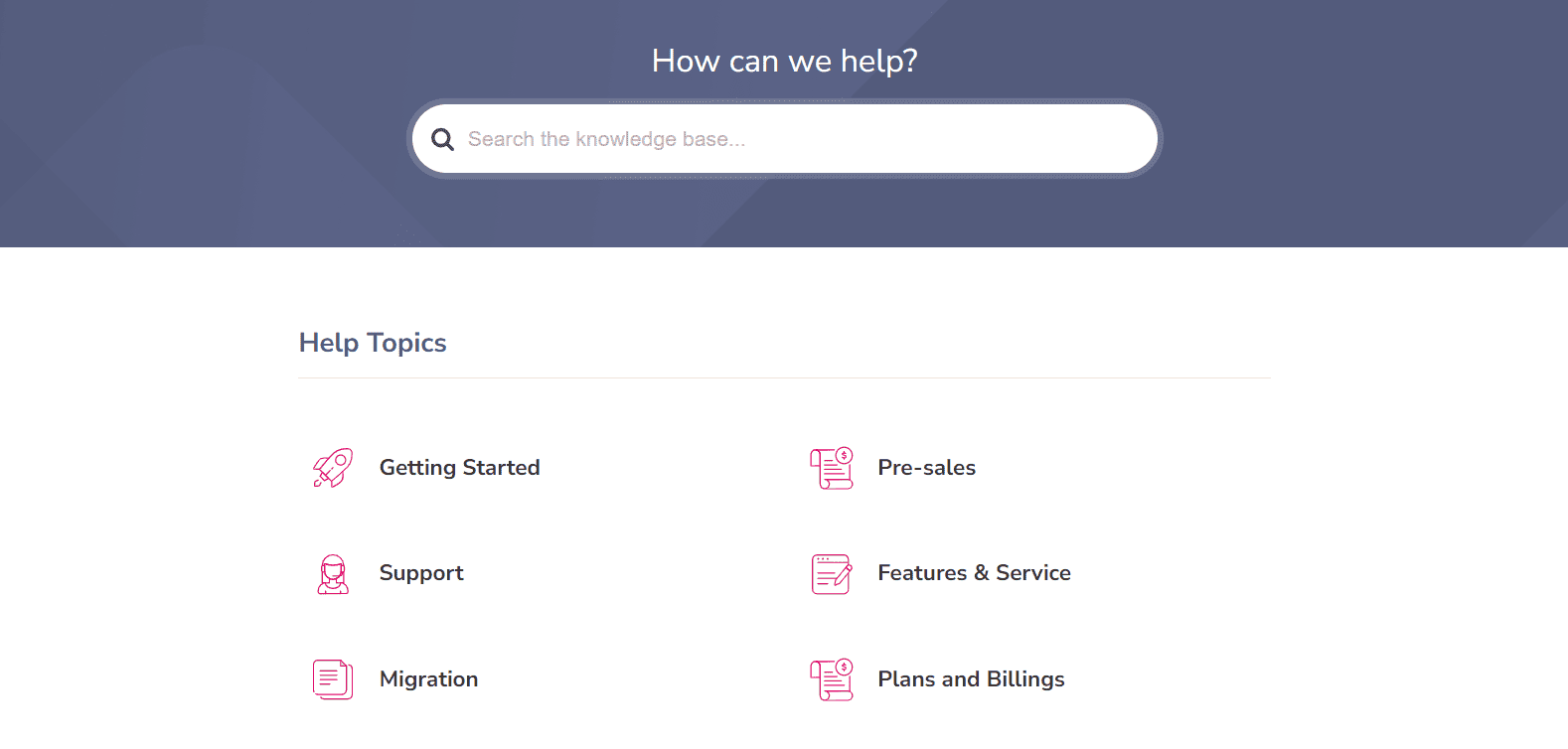Click the divider line below Help Topics
The image size is (1568, 749).
(784, 377)
